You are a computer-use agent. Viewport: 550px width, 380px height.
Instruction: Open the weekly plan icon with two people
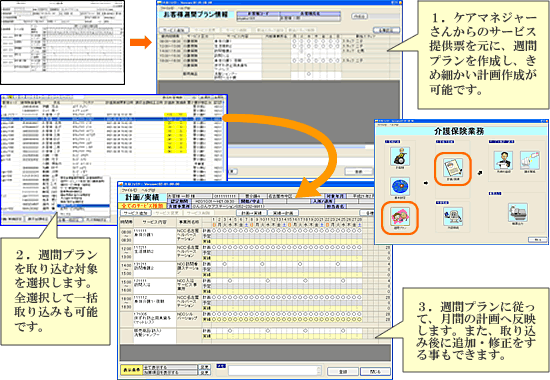[400, 217]
